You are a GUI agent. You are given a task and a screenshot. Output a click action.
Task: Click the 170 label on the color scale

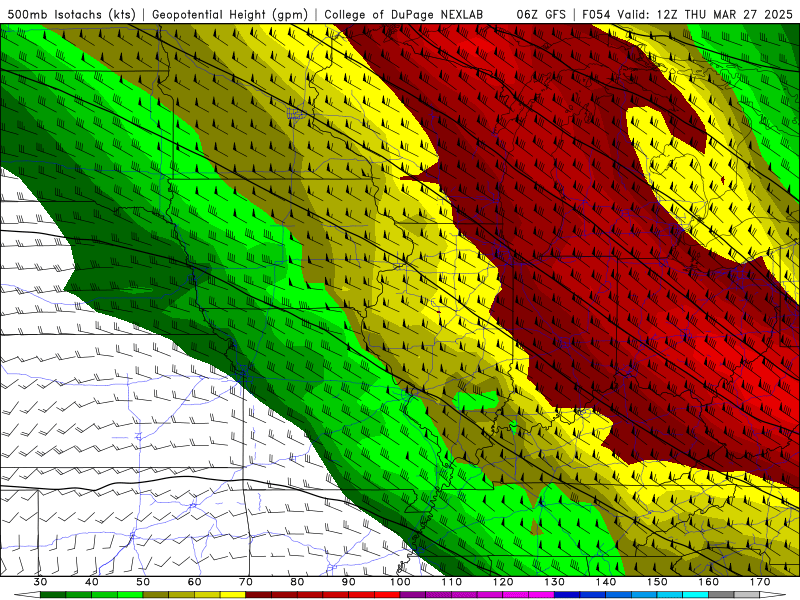point(760,582)
